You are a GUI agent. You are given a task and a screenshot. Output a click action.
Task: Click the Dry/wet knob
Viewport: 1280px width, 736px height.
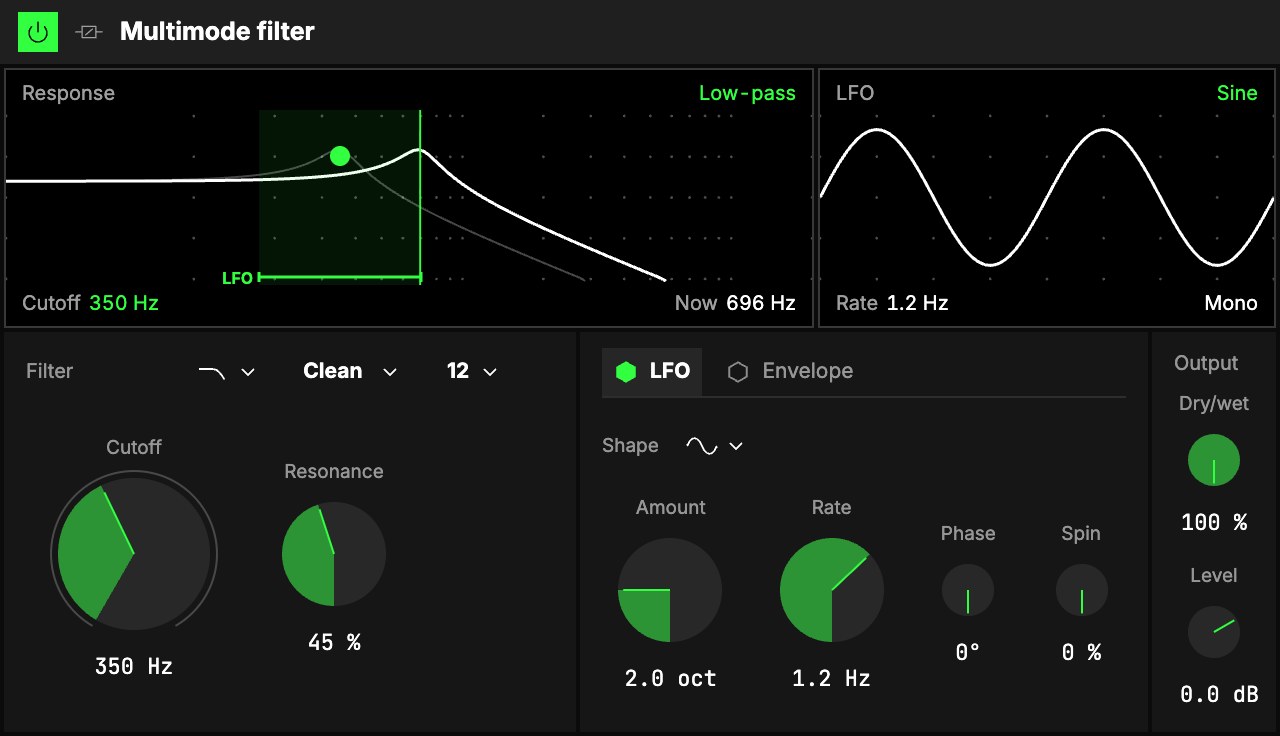[1214, 460]
